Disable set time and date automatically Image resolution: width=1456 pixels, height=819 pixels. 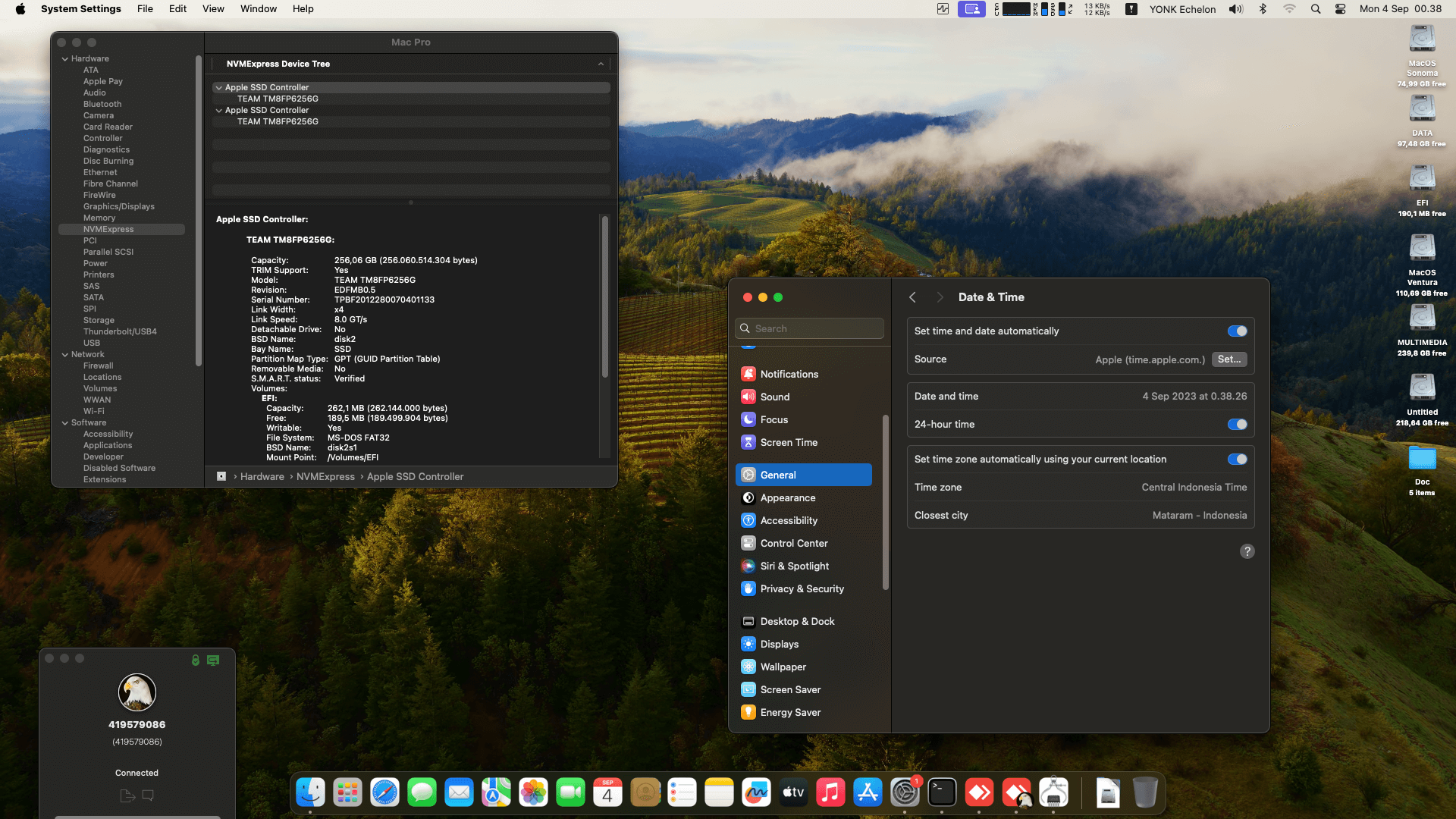[x=1237, y=331]
